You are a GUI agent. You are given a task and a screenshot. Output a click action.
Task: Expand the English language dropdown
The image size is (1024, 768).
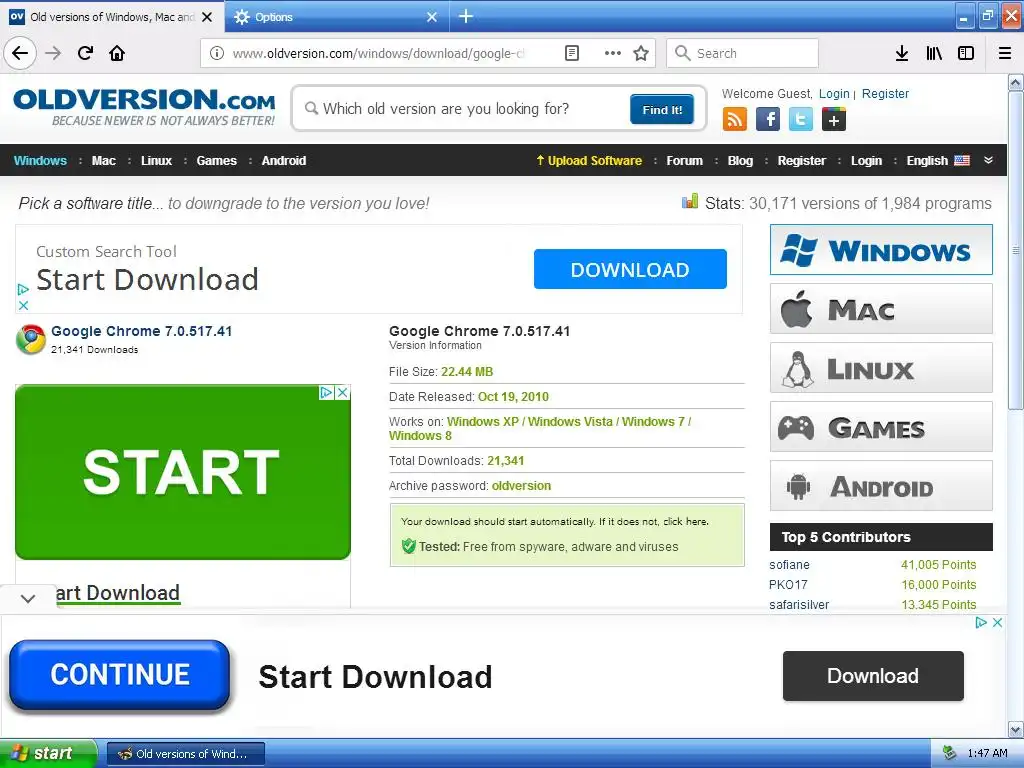click(938, 161)
